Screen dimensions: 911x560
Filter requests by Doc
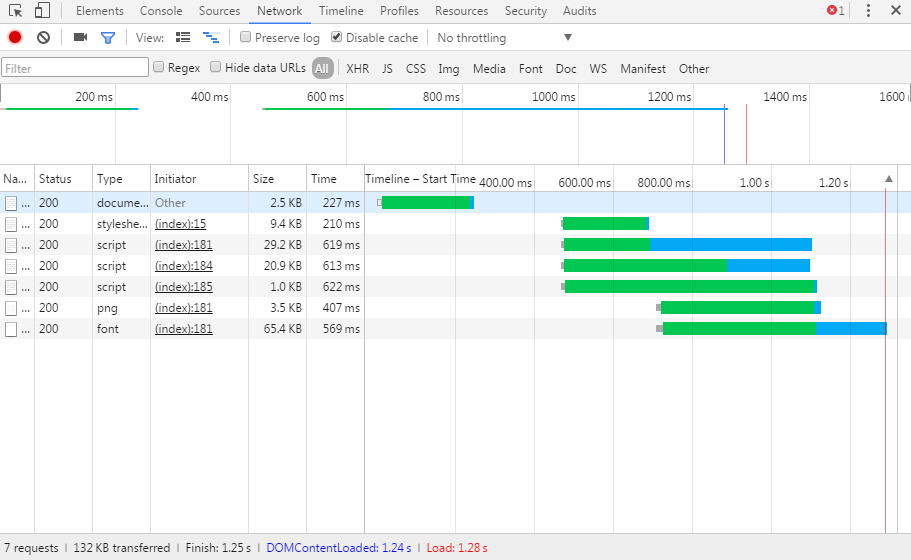tap(566, 69)
